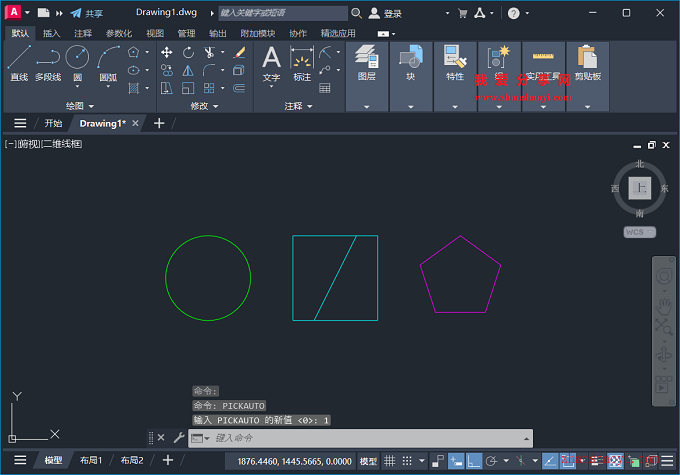
Task: Switch to the View (视图) ribbon tab
Action: (x=155, y=33)
